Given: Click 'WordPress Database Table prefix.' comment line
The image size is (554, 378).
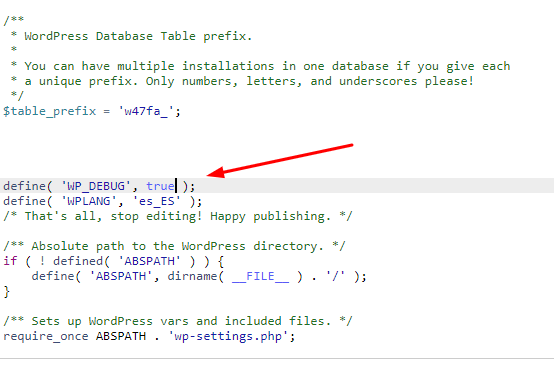Looking at the screenshot, I should [x=138, y=36].
